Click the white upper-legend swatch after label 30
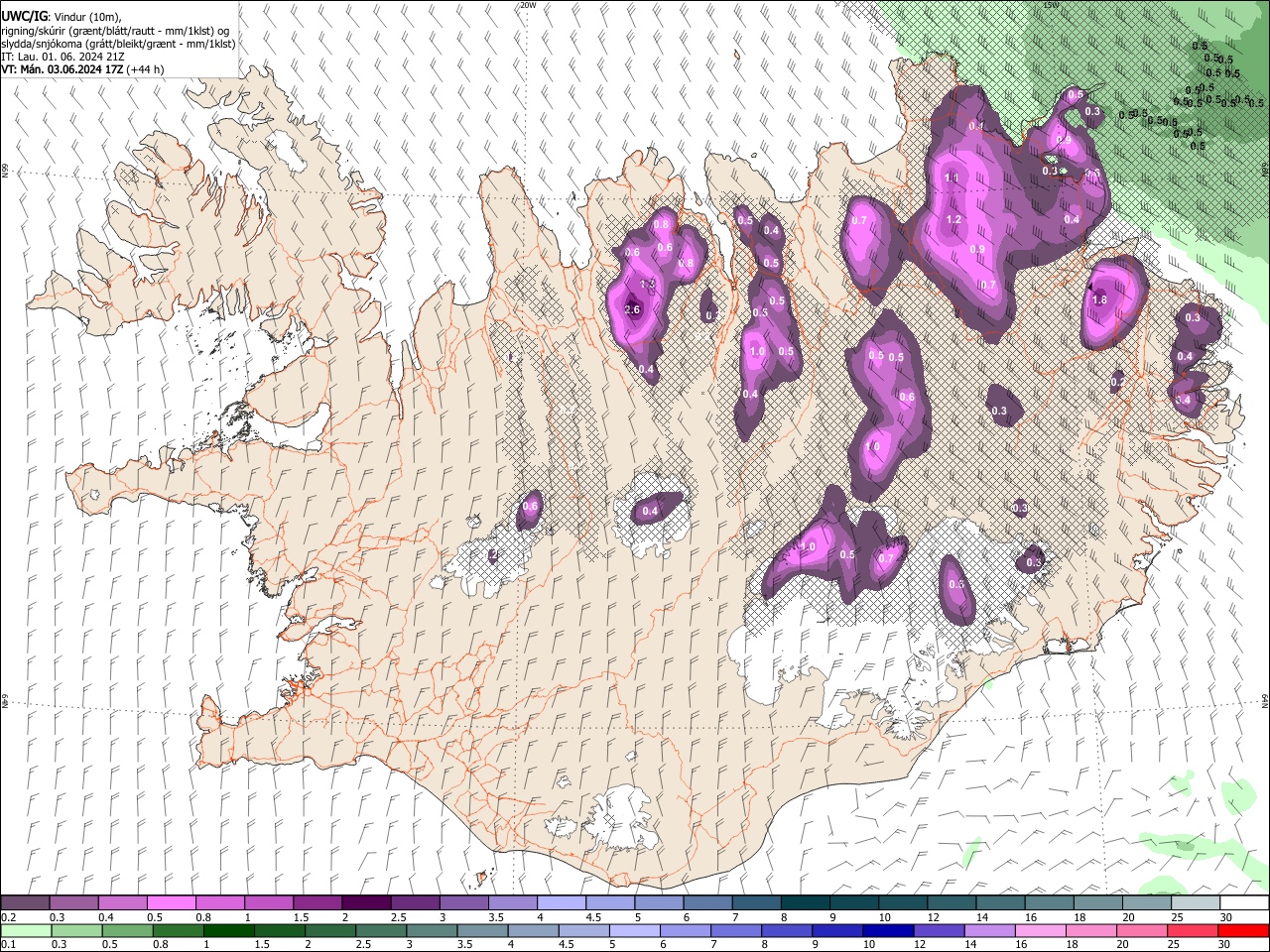This screenshot has width=1270, height=952. coord(1245,903)
